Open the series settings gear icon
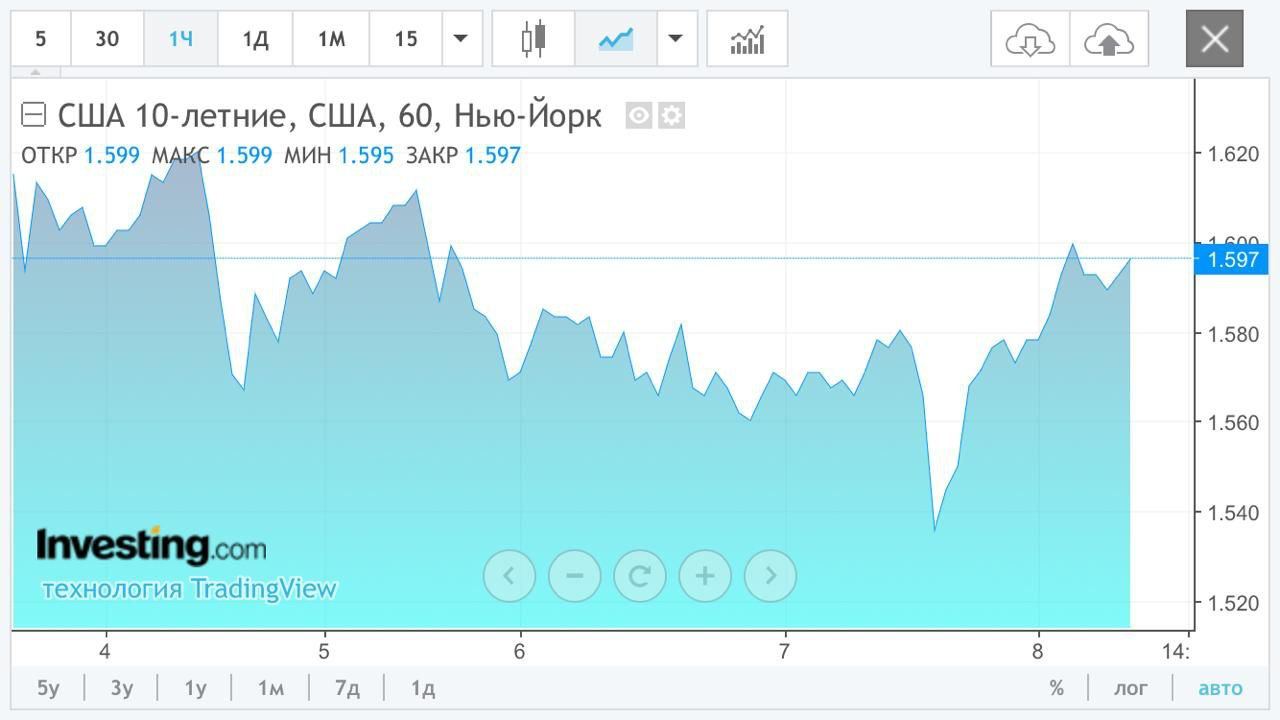The height and width of the screenshot is (720, 1280). pyautogui.click(x=671, y=116)
